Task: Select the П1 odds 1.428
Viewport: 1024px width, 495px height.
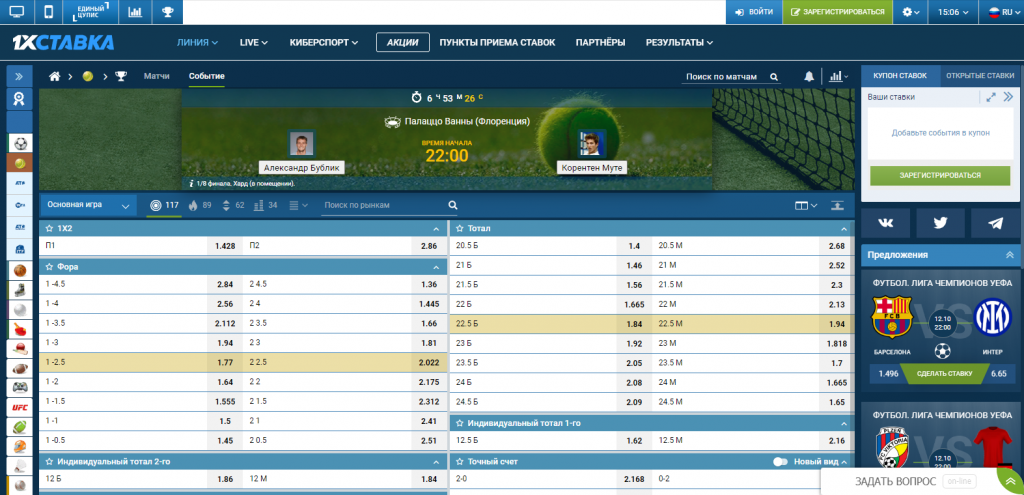Action: point(225,245)
